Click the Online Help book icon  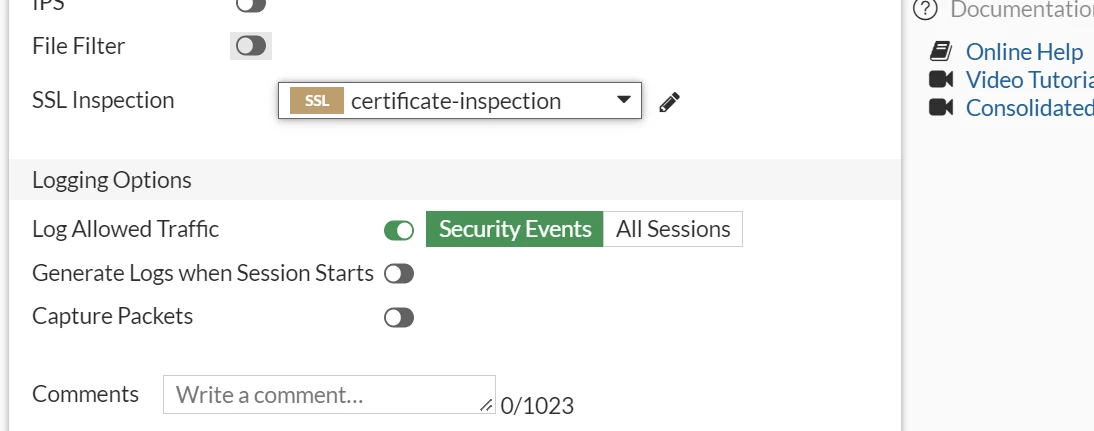pyautogui.click(x=941, y=52)
